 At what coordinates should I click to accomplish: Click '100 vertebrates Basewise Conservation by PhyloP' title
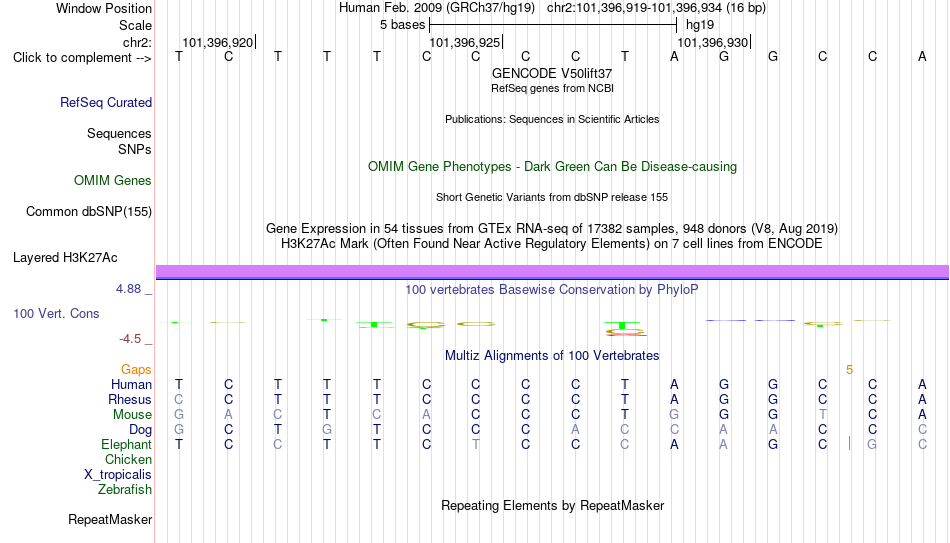click(x=552, y=290)
